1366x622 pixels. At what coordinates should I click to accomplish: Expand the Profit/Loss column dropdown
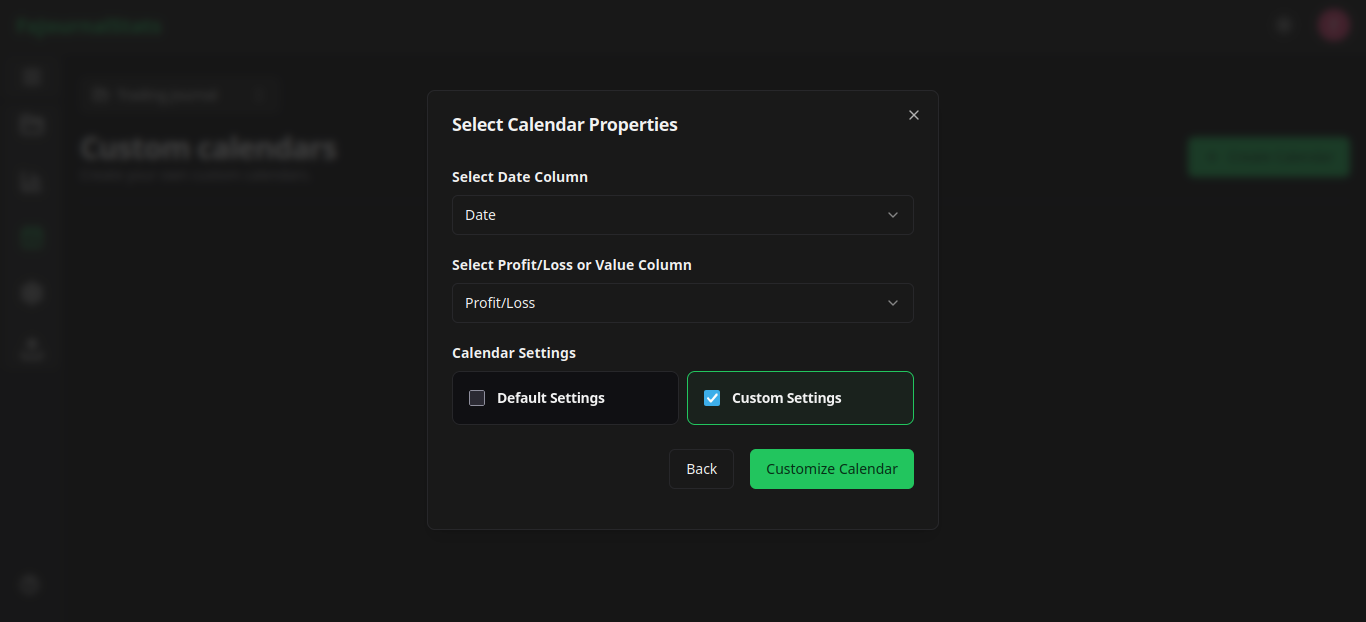pos(683,302)
